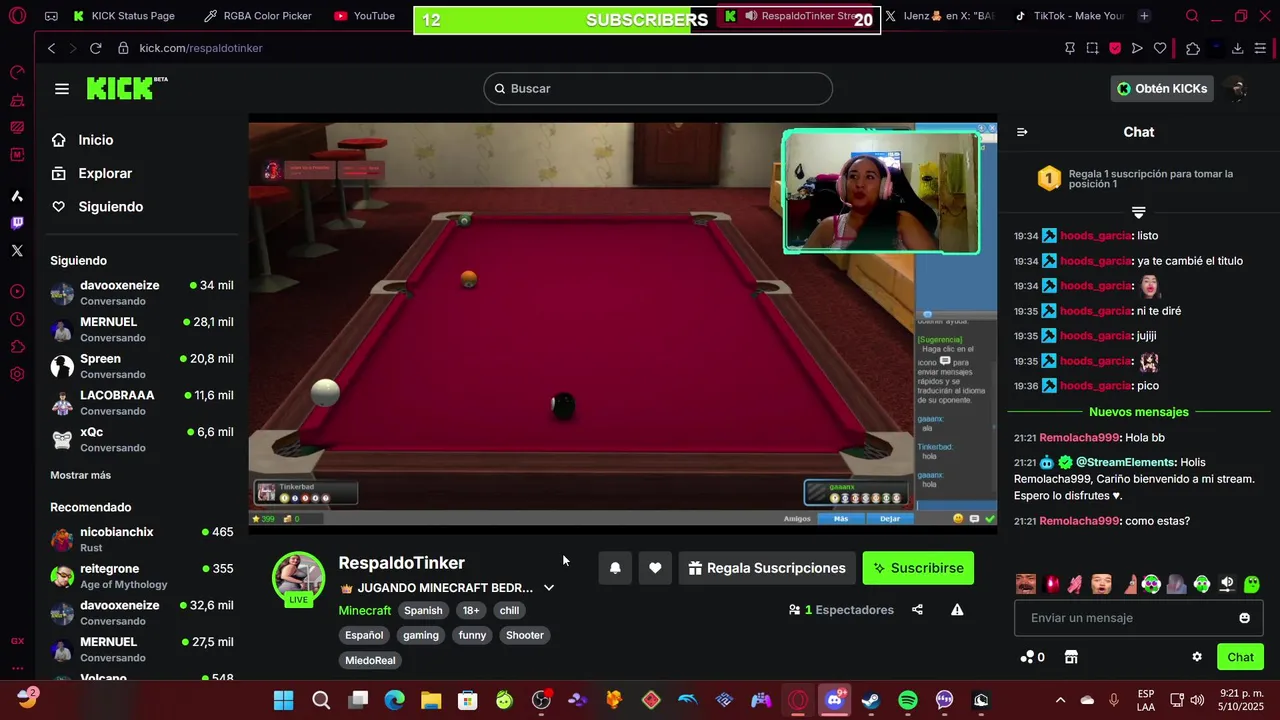
Task: Open the Minecraft category link
Action: pos(365,611)
